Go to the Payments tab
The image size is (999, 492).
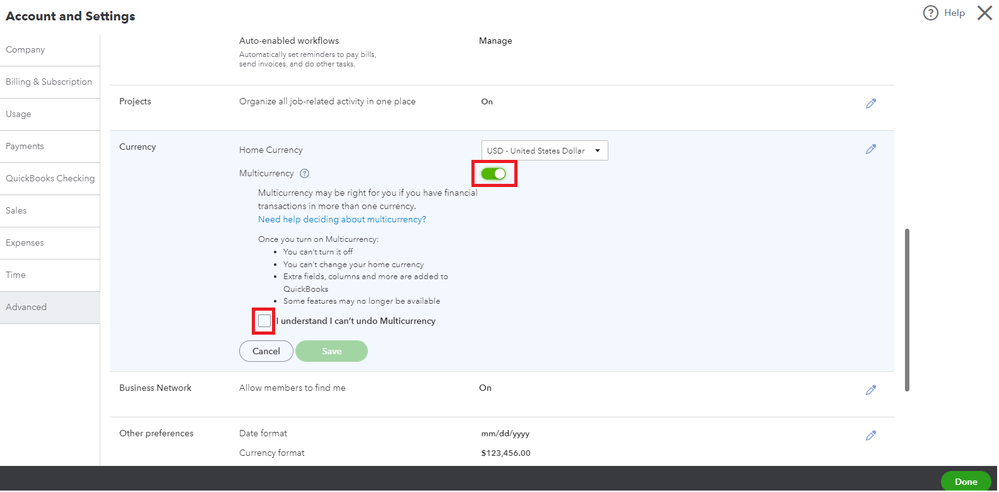click(50, 146)
